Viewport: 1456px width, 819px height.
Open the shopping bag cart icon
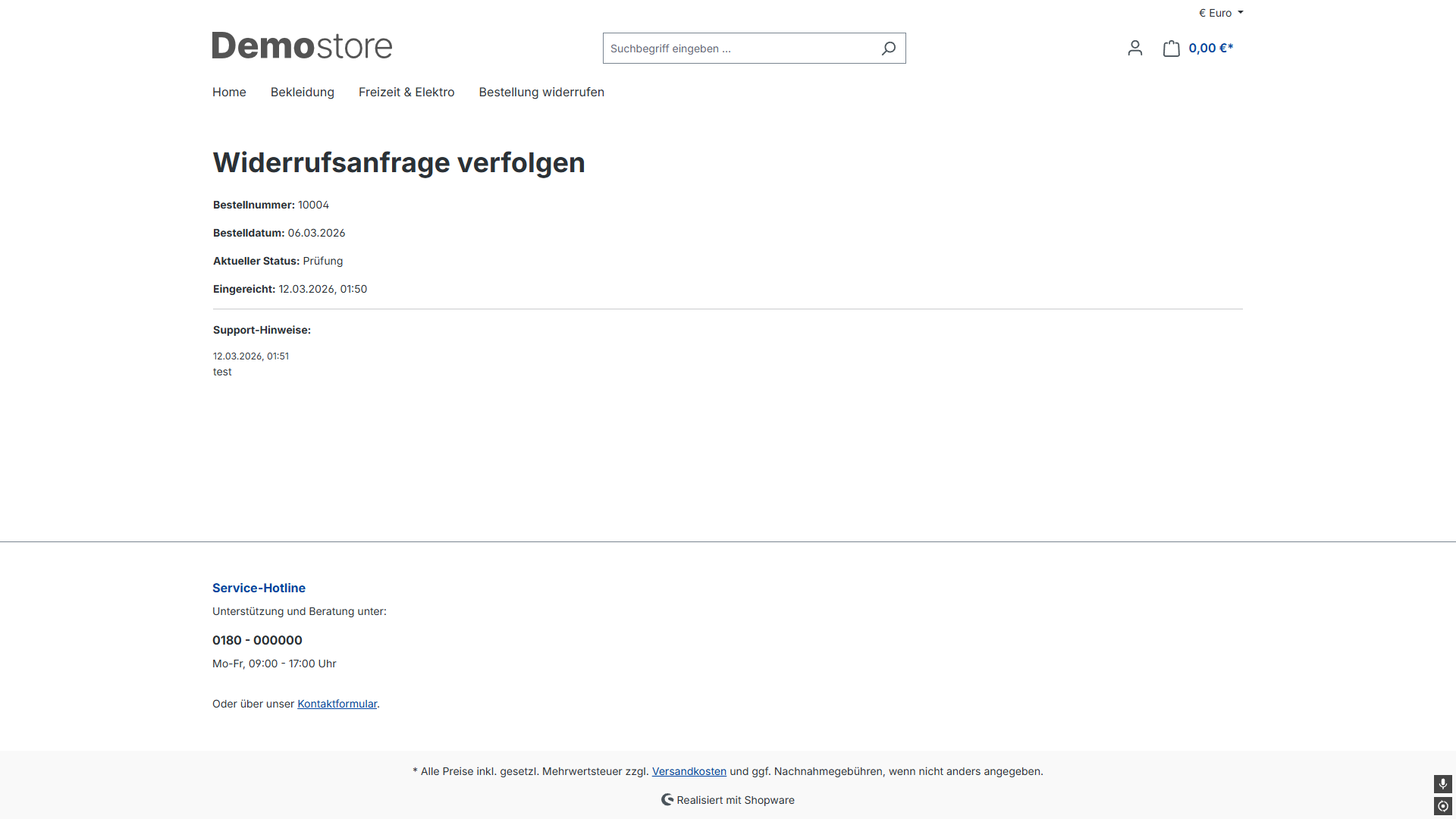(1171, 49)
